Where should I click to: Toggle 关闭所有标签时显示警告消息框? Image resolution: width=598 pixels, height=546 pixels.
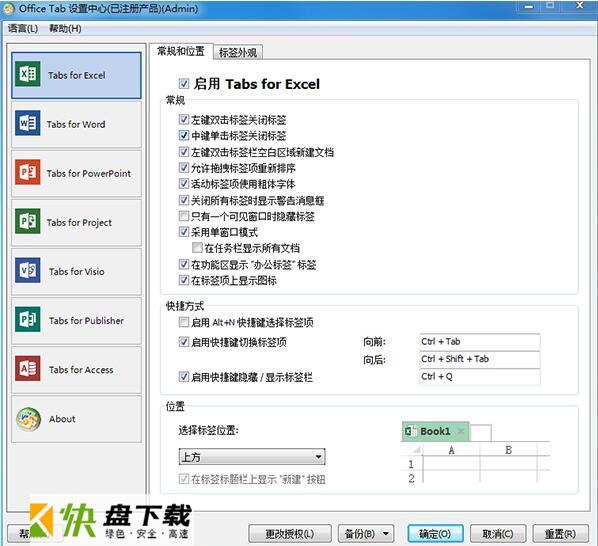tap(183, 200)
